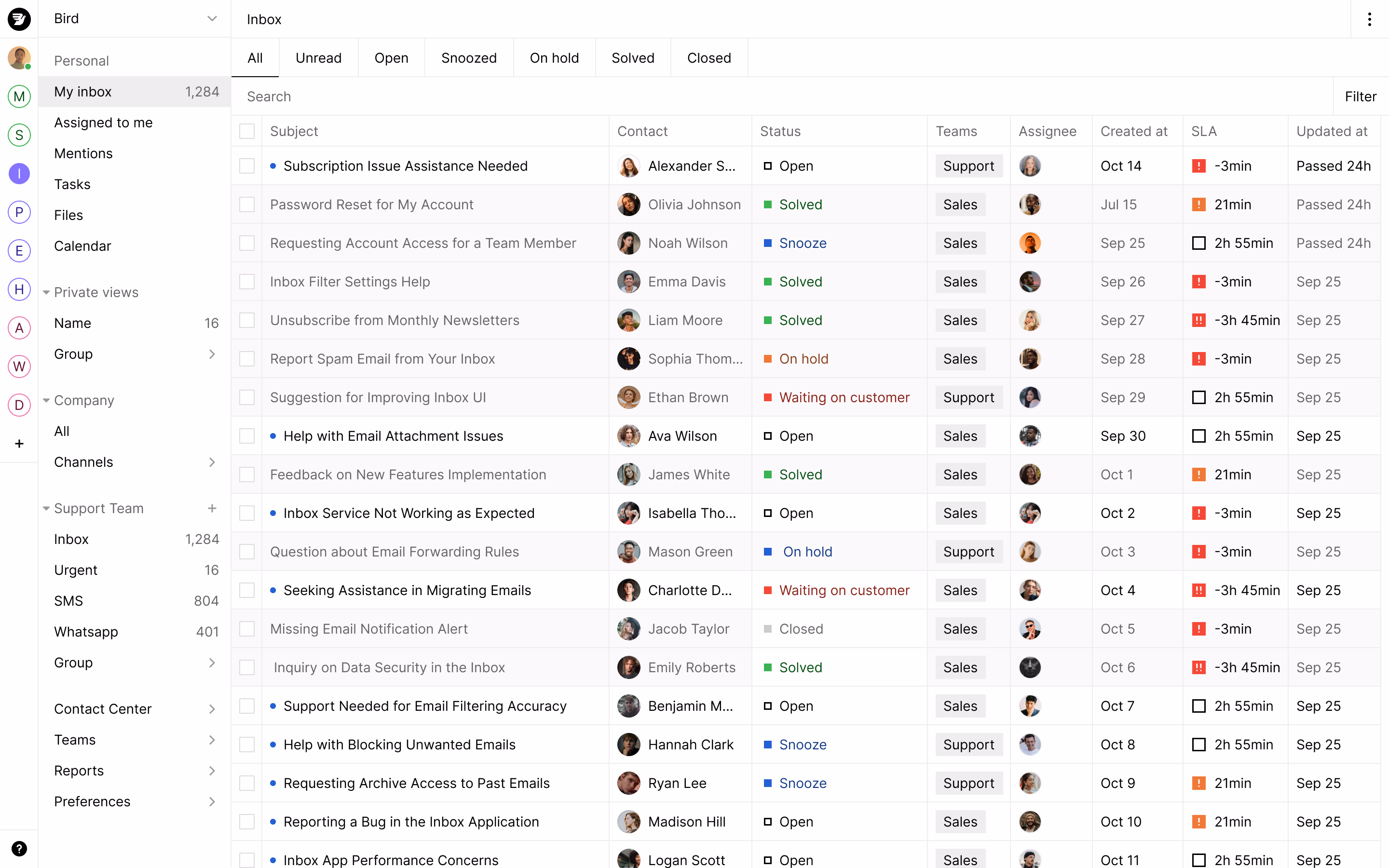Click the red SLA alert icon on the first row
Image resolution: width=1389 pixels, height=868 pixels.
(x=1198, y=166)
